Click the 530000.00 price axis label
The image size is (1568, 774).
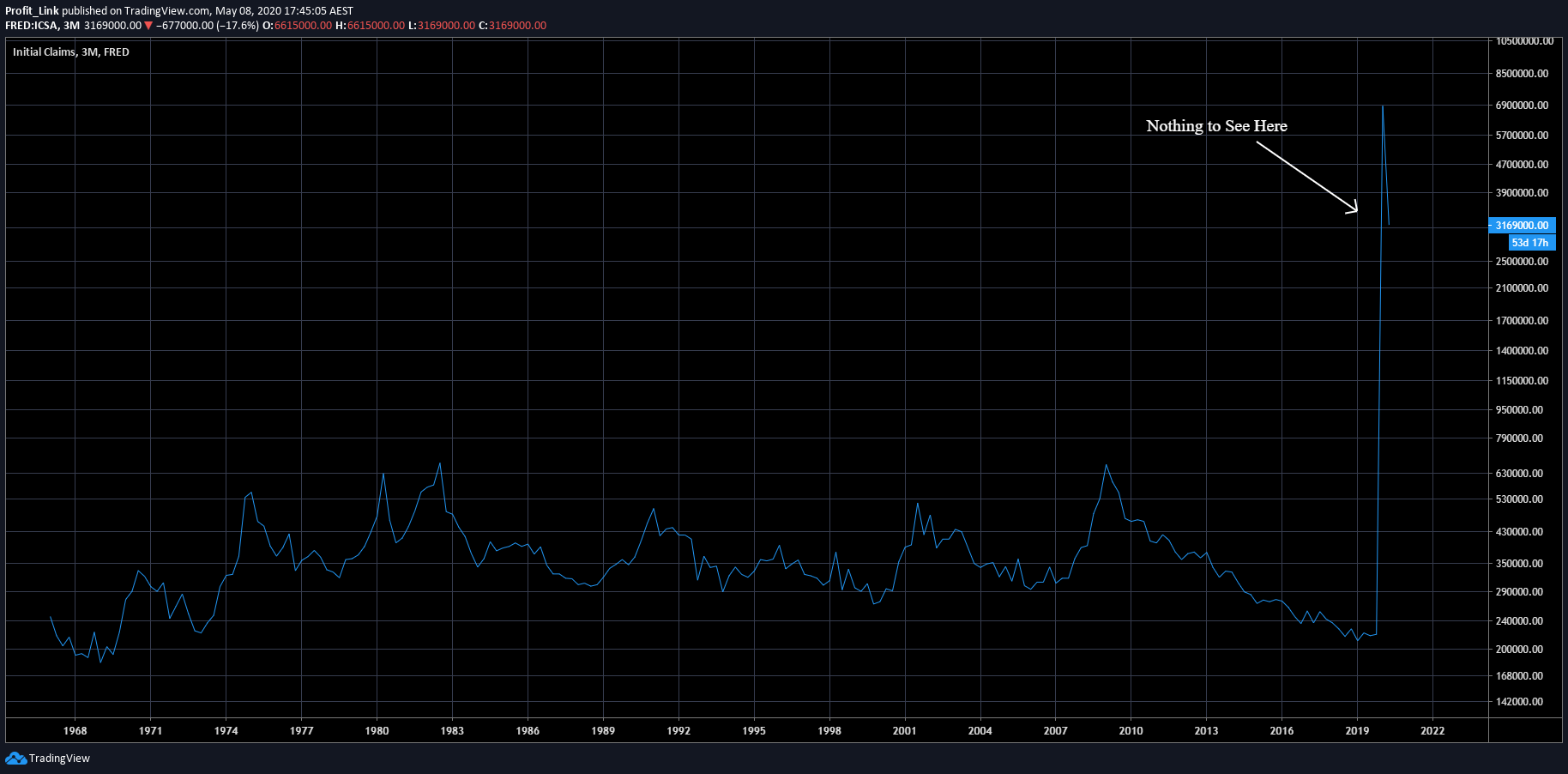1519,499
